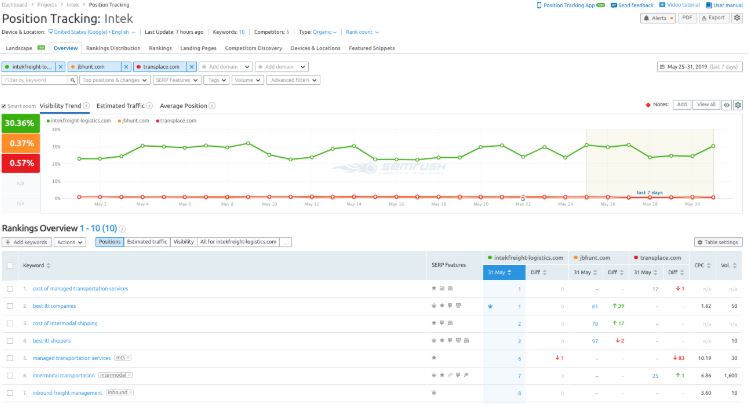
Task: Open the cost of intermodal shipping keyword link
Action: click(x=65, y=323)
